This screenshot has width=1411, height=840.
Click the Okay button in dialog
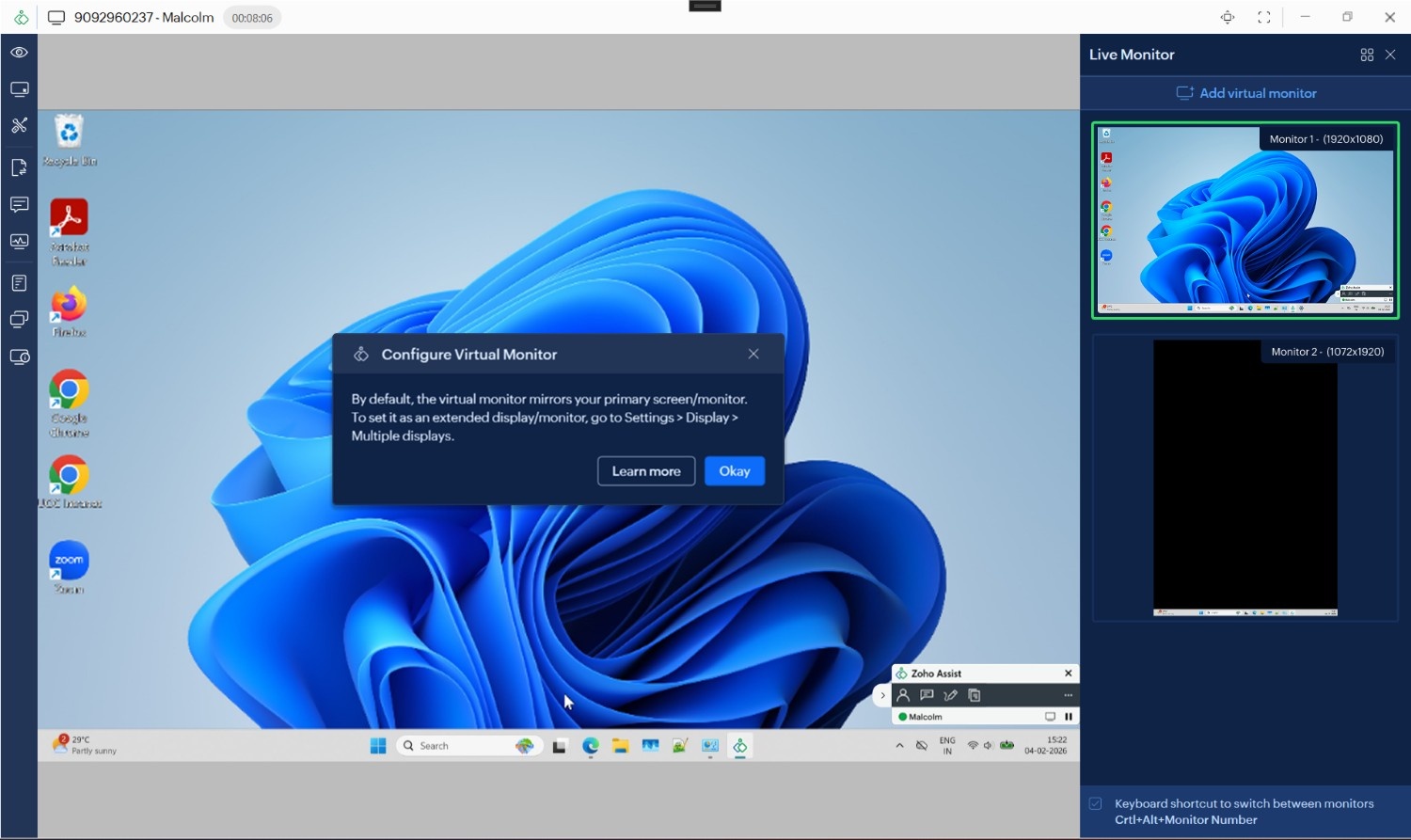(x=734, y=471)
